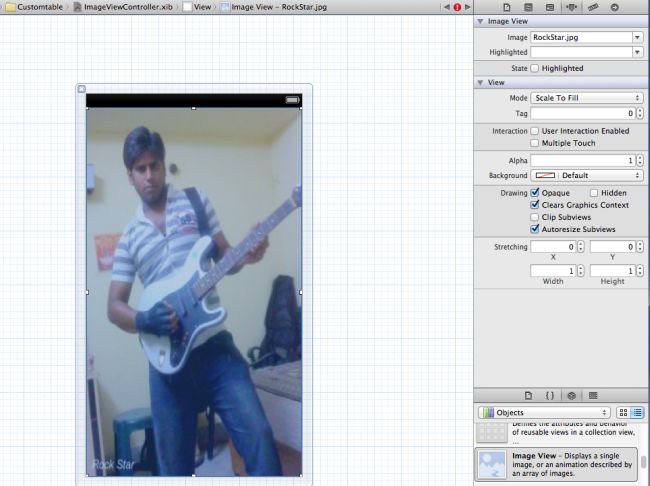Uncheck Autoresize Subviews checkbox

click(535, 229)
